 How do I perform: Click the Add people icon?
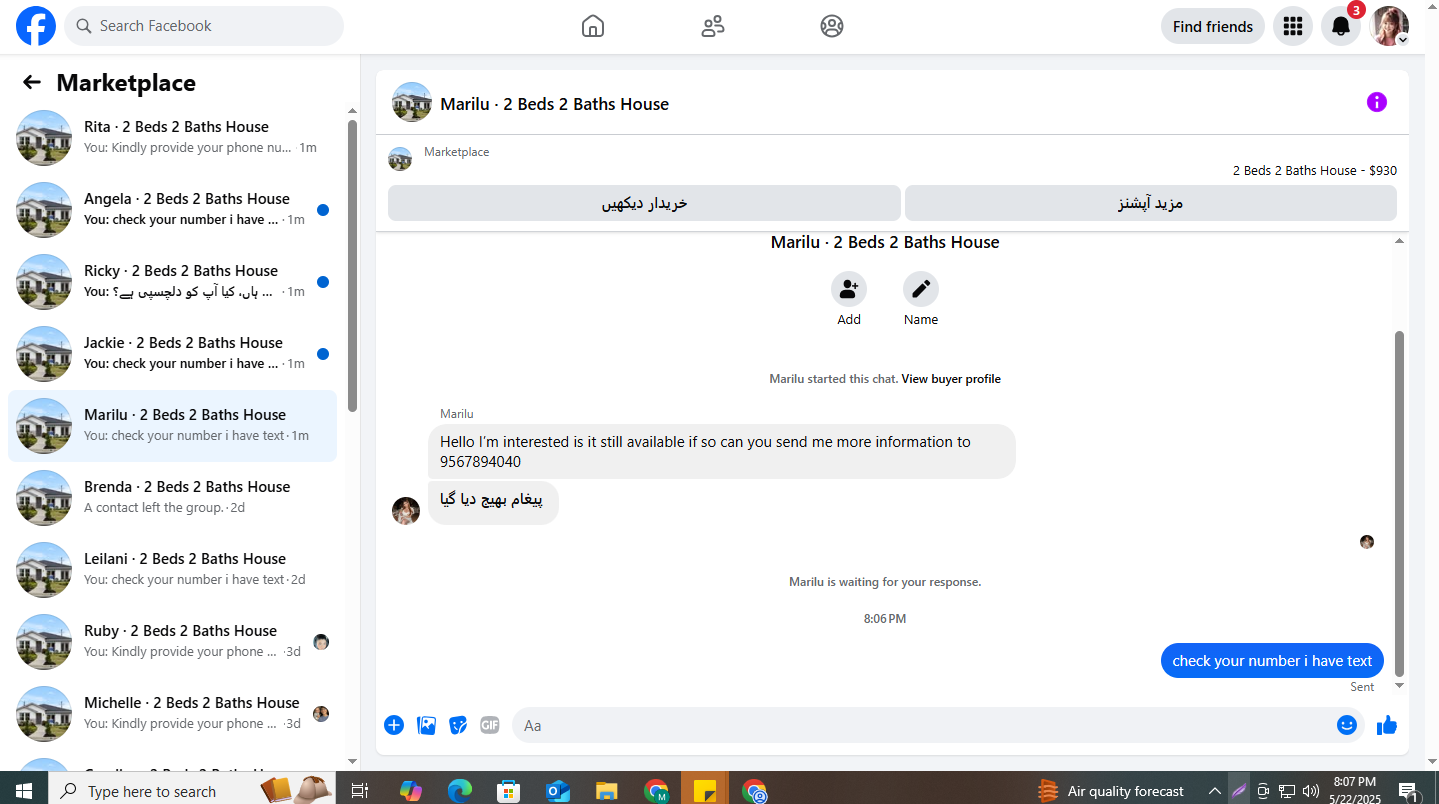[x=849, y=289]
